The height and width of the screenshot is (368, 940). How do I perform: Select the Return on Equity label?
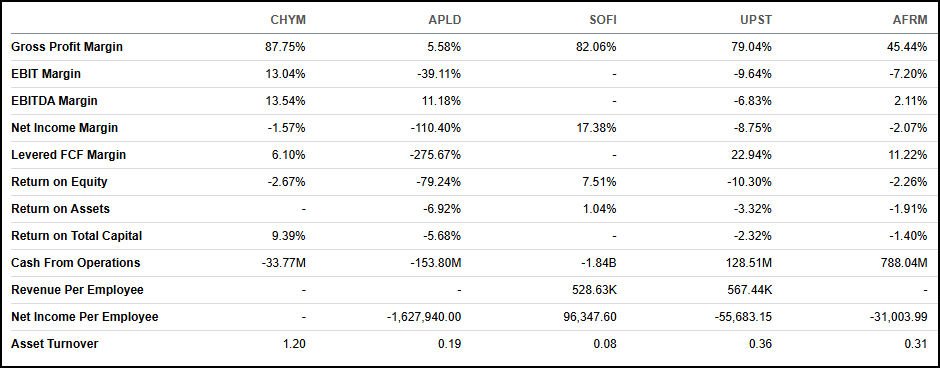[x=59, y=182]
